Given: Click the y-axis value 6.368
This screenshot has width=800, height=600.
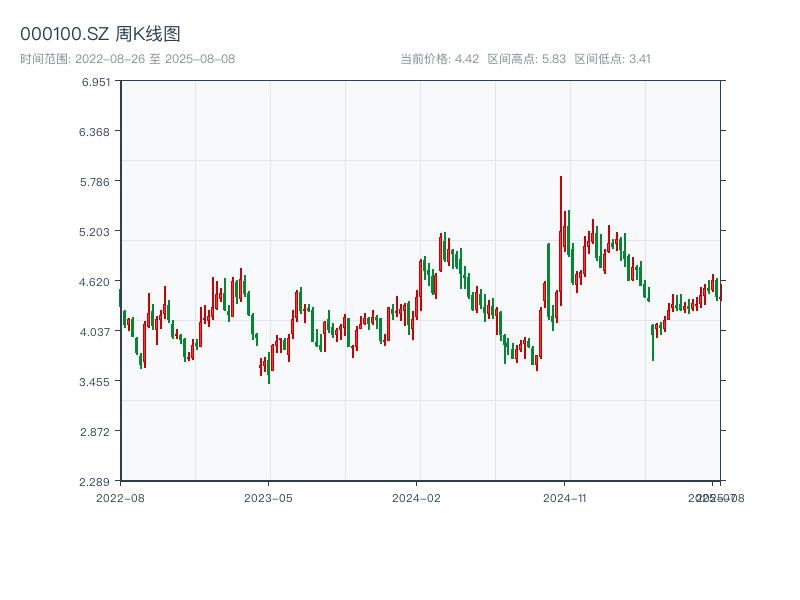Looking at the screenshot, I should (94, 132).
